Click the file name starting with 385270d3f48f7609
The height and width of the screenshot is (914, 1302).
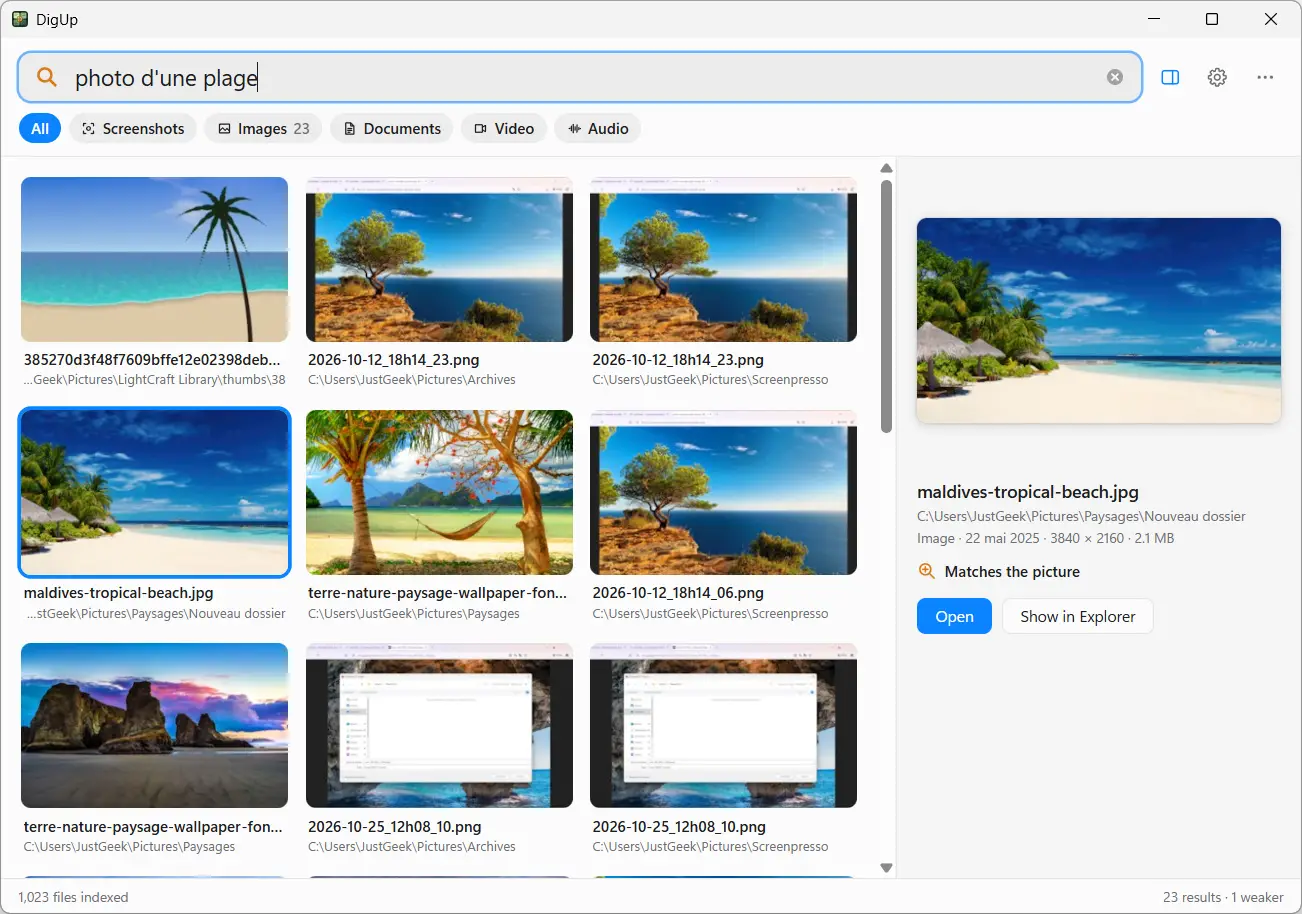coord(153,360)
